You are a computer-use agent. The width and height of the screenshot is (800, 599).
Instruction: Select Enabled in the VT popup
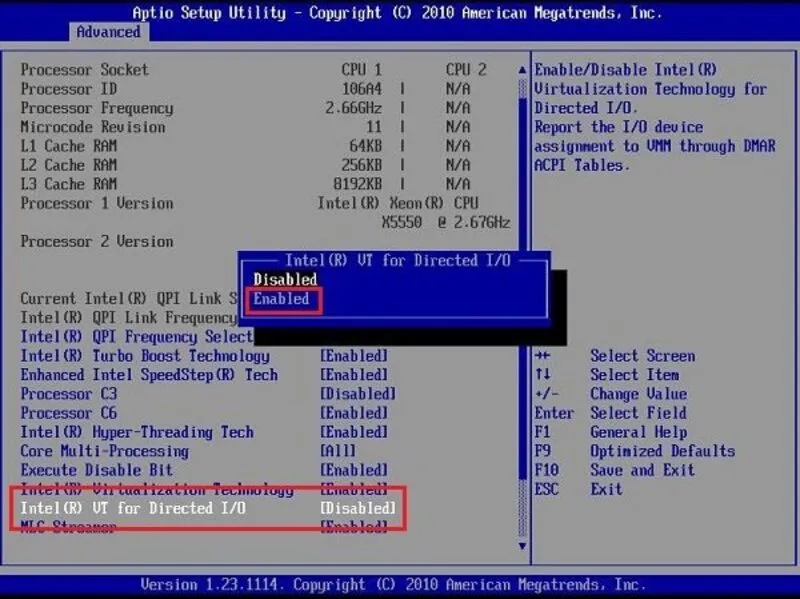281,298
